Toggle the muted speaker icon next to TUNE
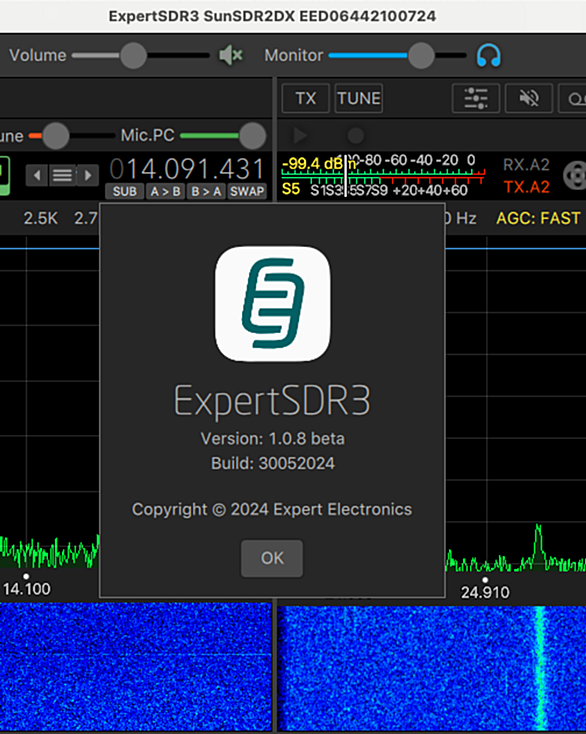 pyautogui.click(x=529, y=98)
